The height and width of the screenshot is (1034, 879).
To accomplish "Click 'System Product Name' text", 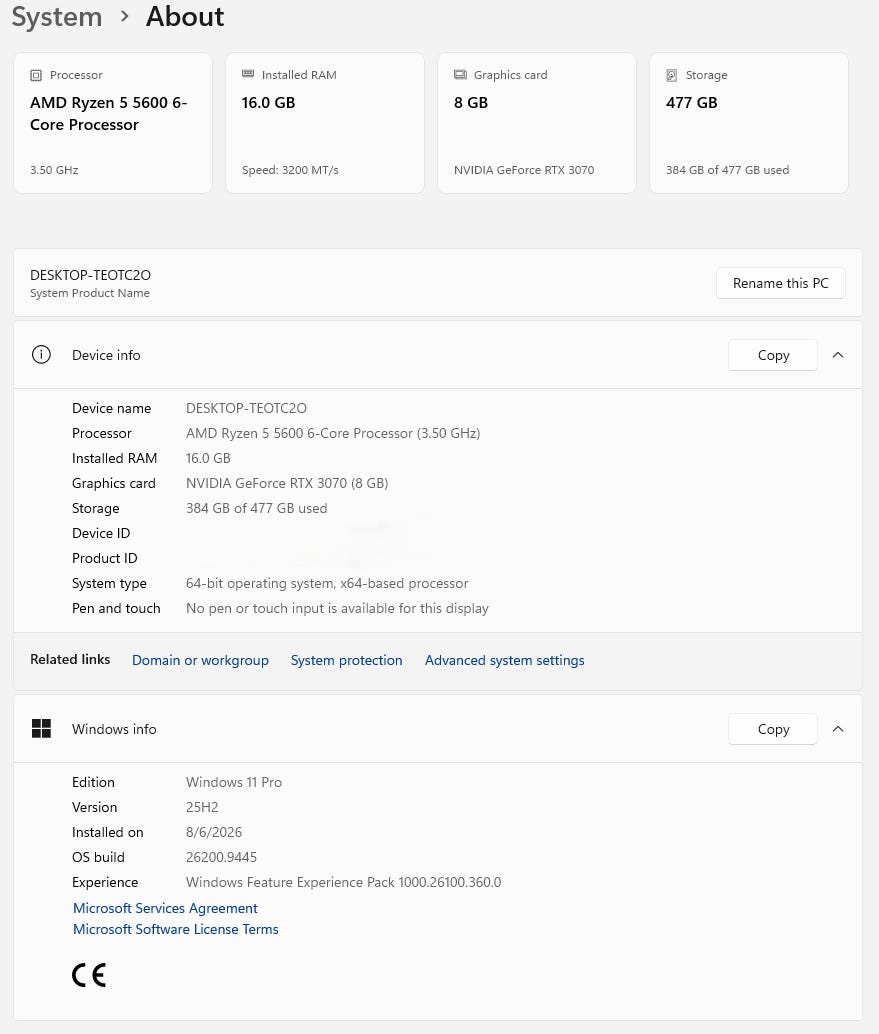I will (x=90, y=293).
